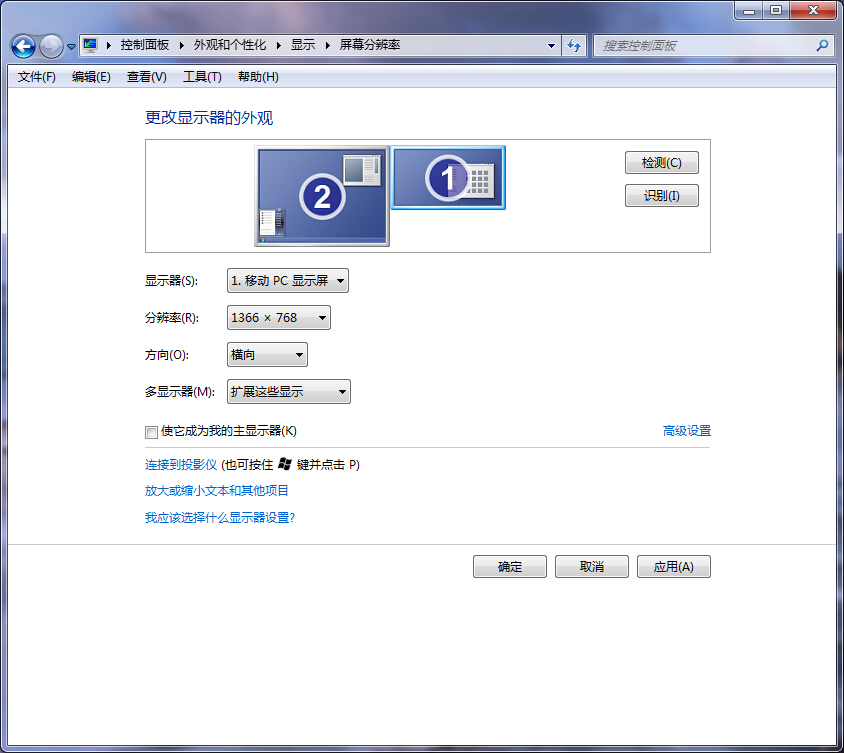Click the 识别(I) identify button
844x753 pixels.
pos(662,195)
